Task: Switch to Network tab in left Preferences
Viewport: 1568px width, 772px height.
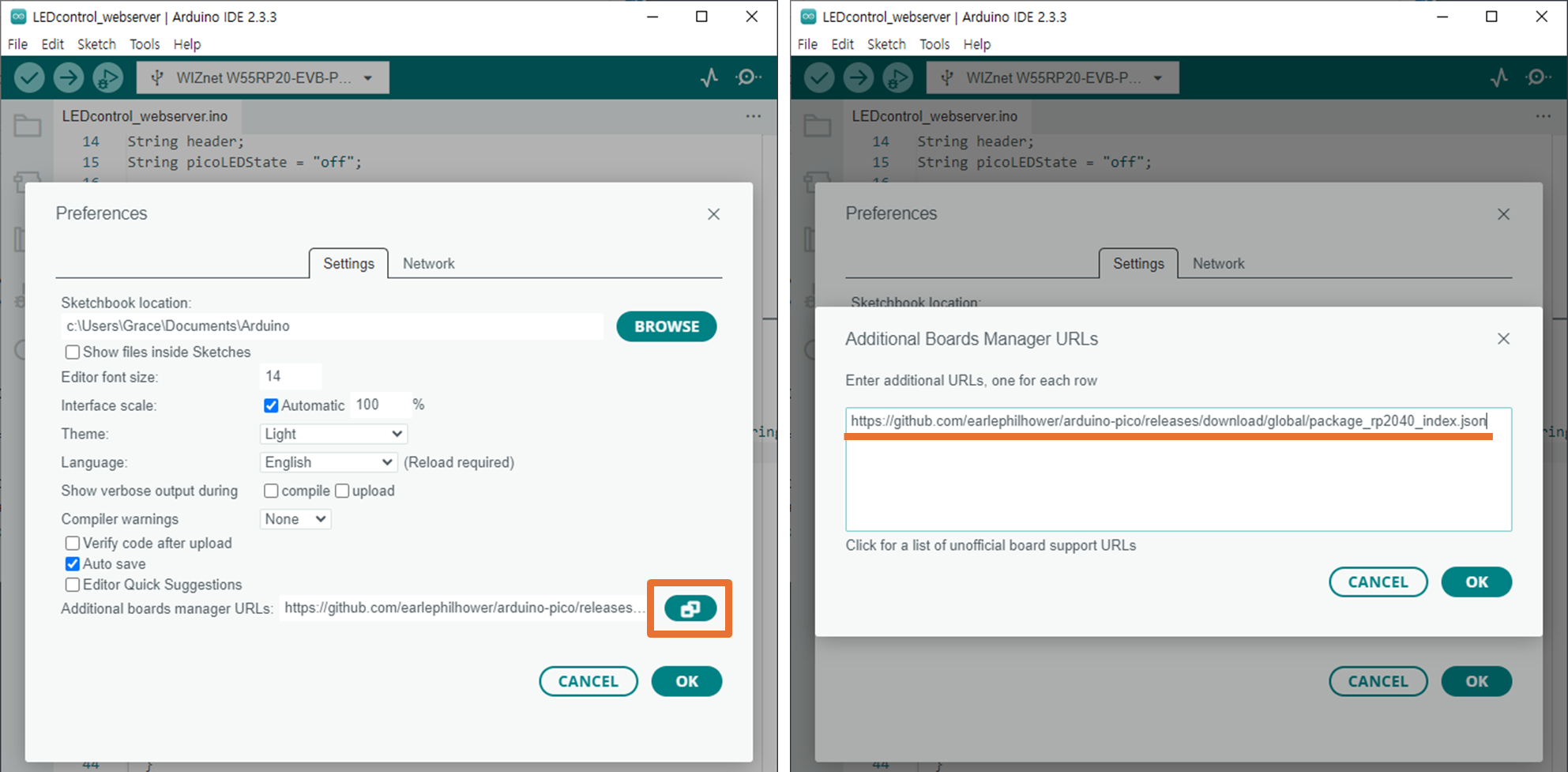Action: point(429,264)
